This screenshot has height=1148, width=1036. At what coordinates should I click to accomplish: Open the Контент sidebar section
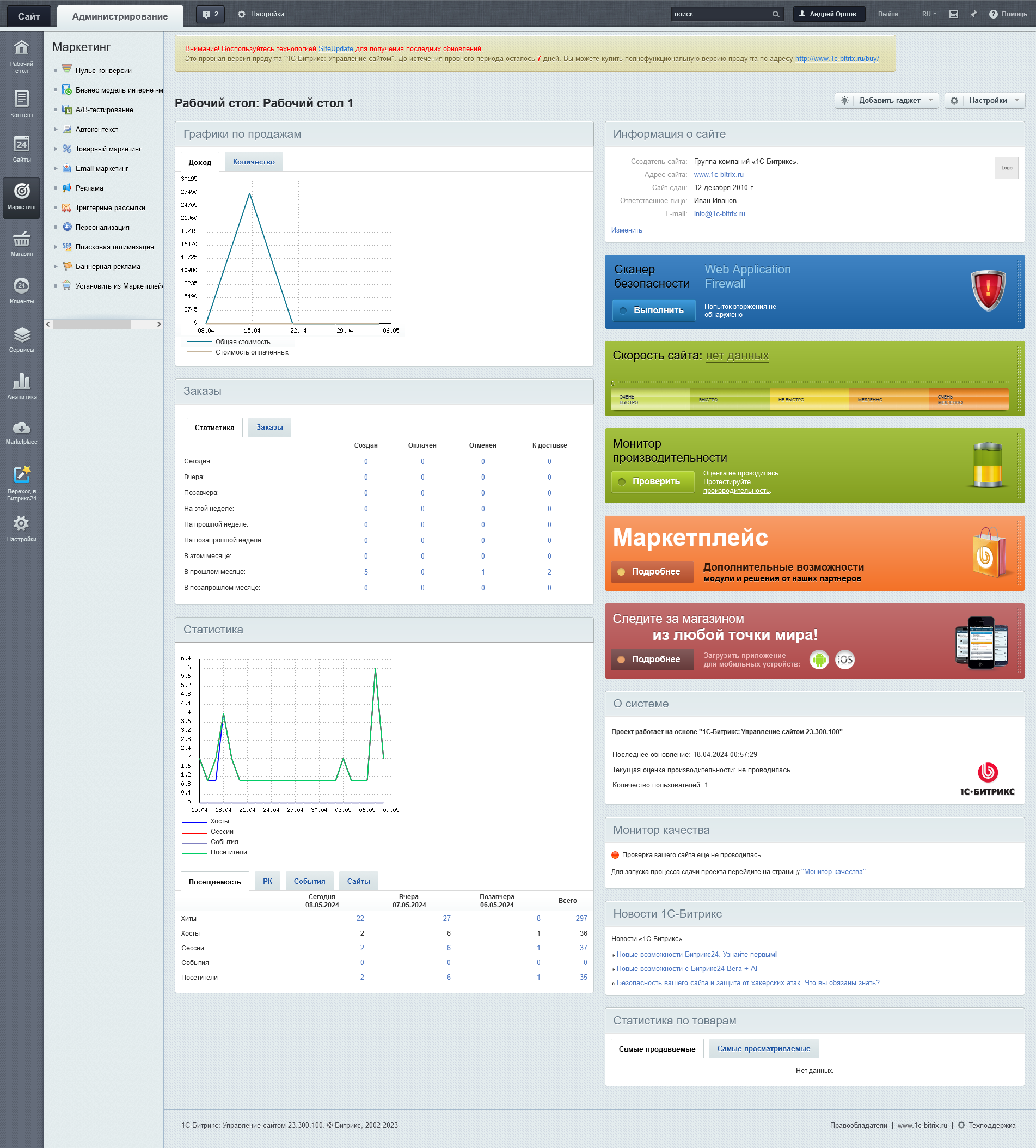tap(22, 103)
